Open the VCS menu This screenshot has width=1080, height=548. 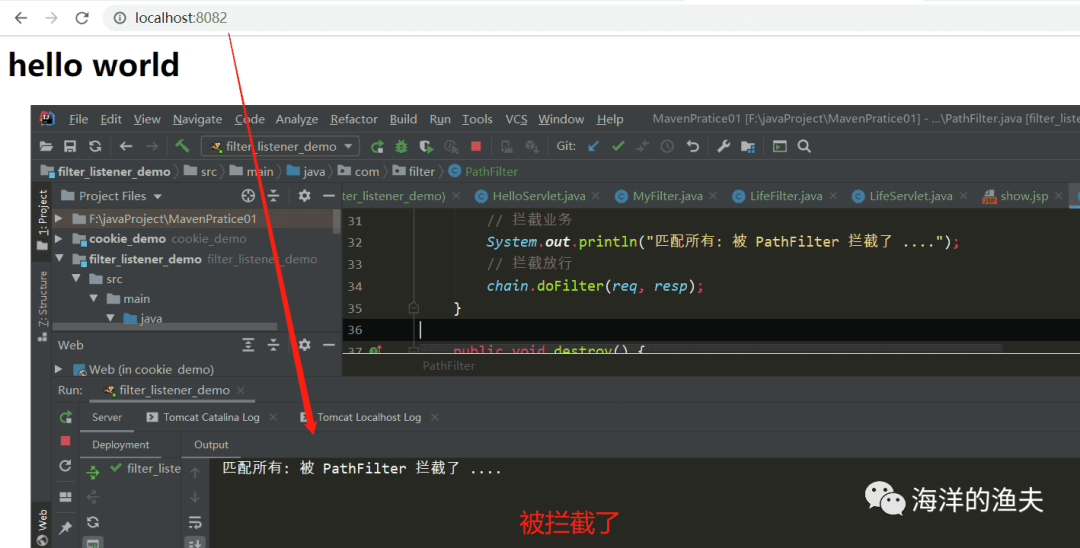(517, 119)
